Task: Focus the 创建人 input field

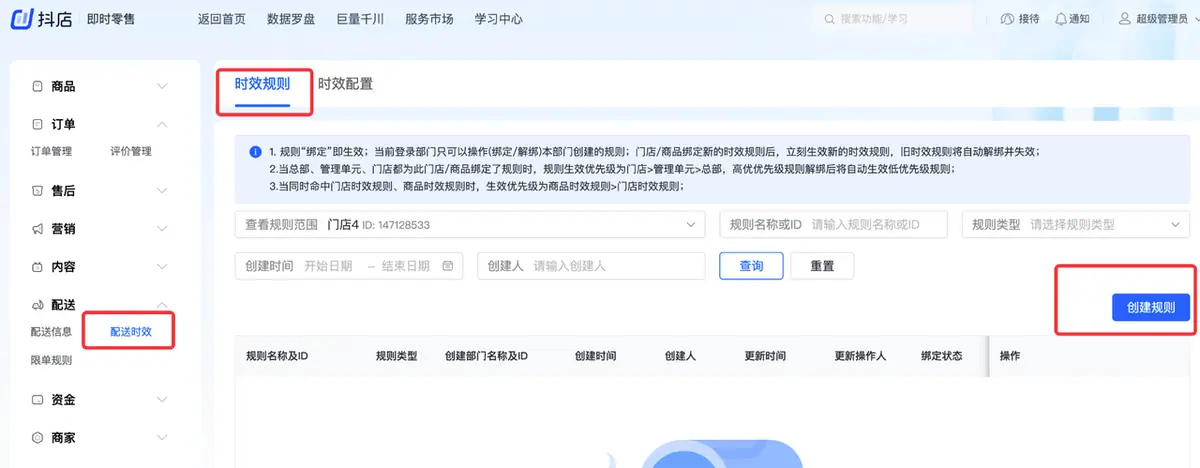Action: click(593, 266)
